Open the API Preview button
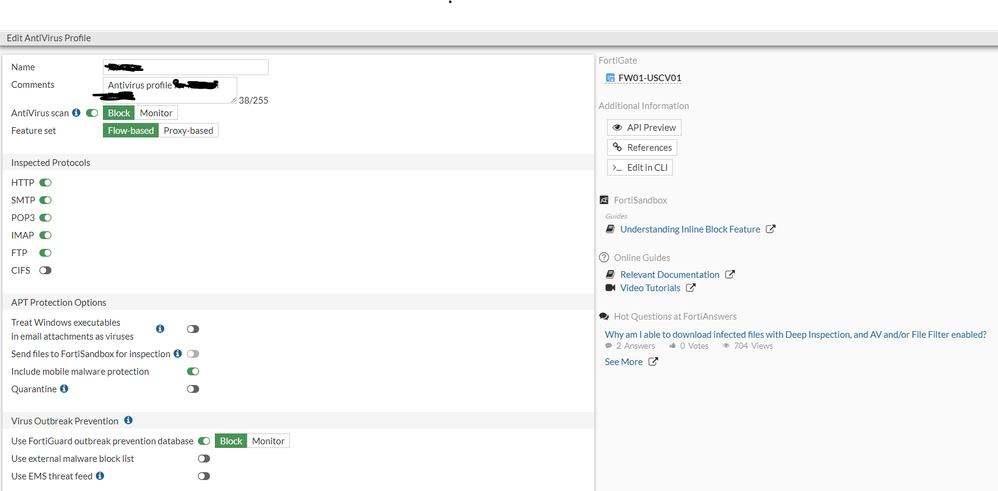This screenshot has height=491, width=998. pyautogui.click(x=644, y=127)
